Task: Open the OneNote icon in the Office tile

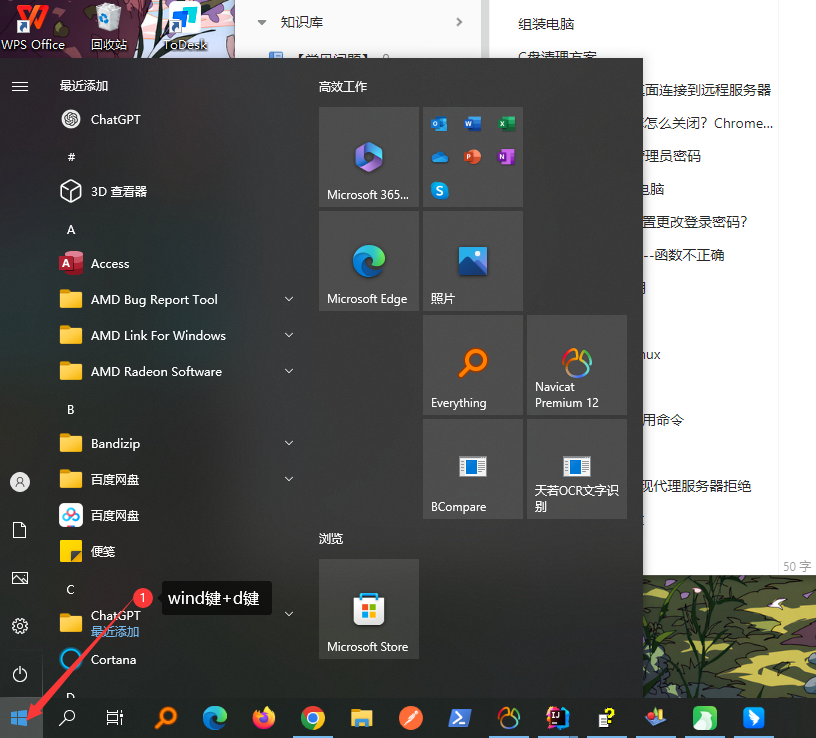Action: tap(506, 157)
